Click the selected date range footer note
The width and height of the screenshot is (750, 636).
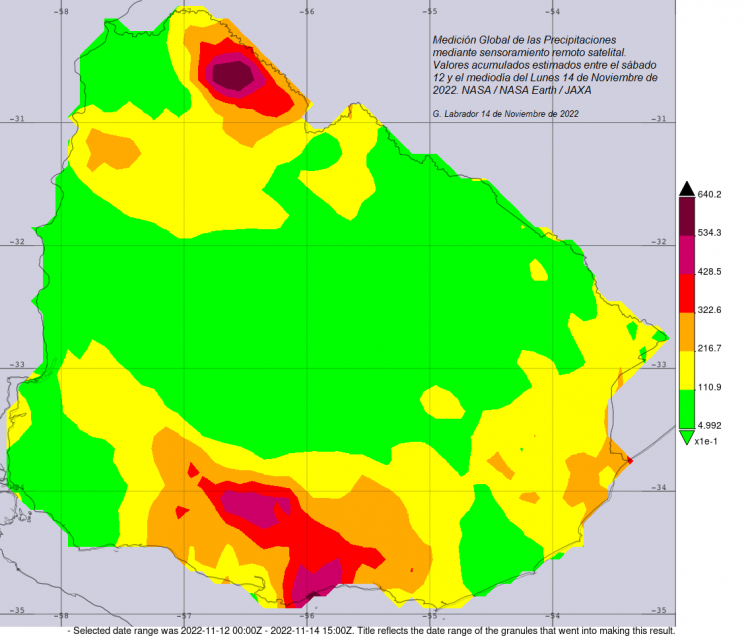[370, 630]
